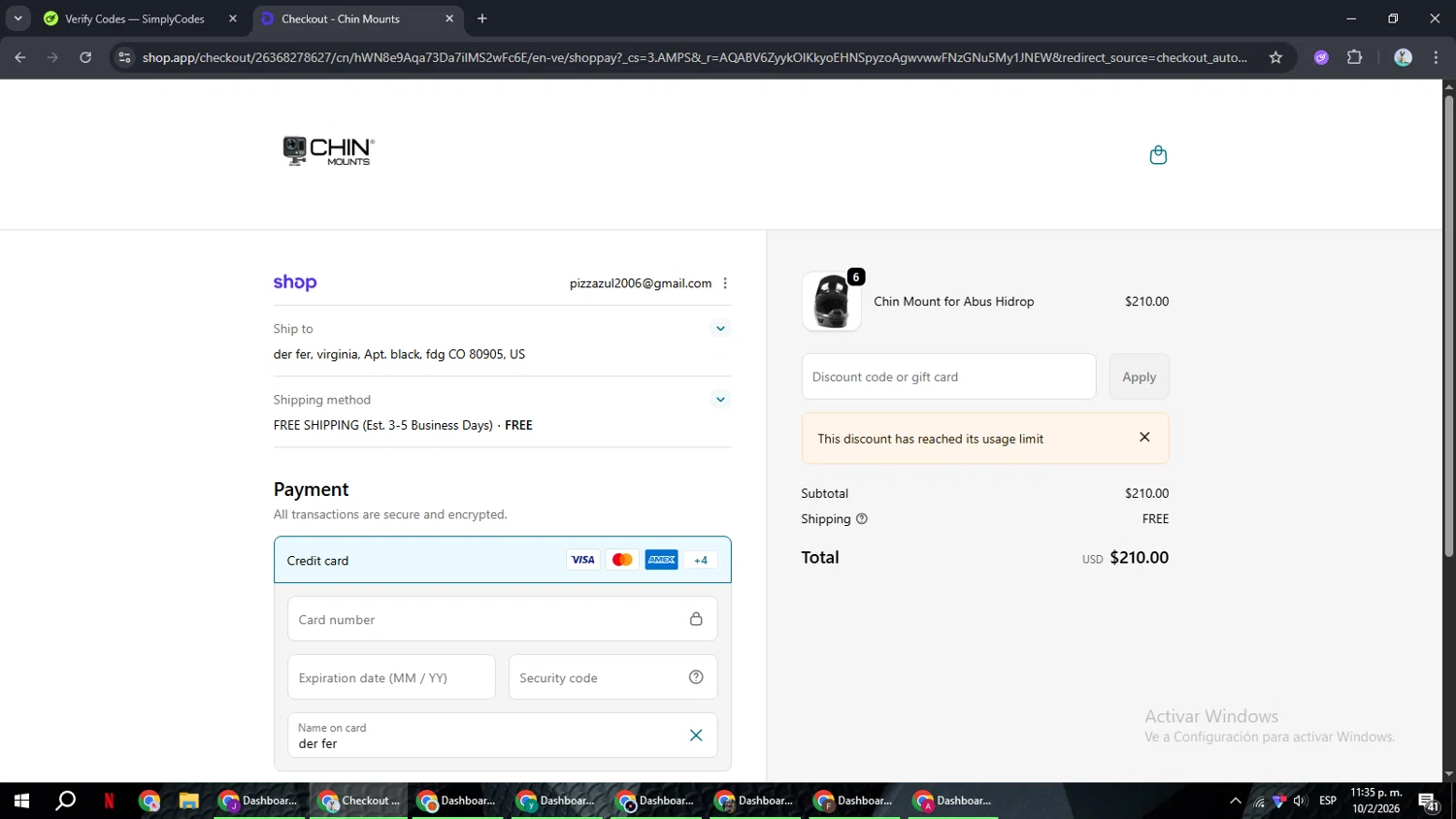
Task: View site information icon in address bar
Action: click(124, 57)
